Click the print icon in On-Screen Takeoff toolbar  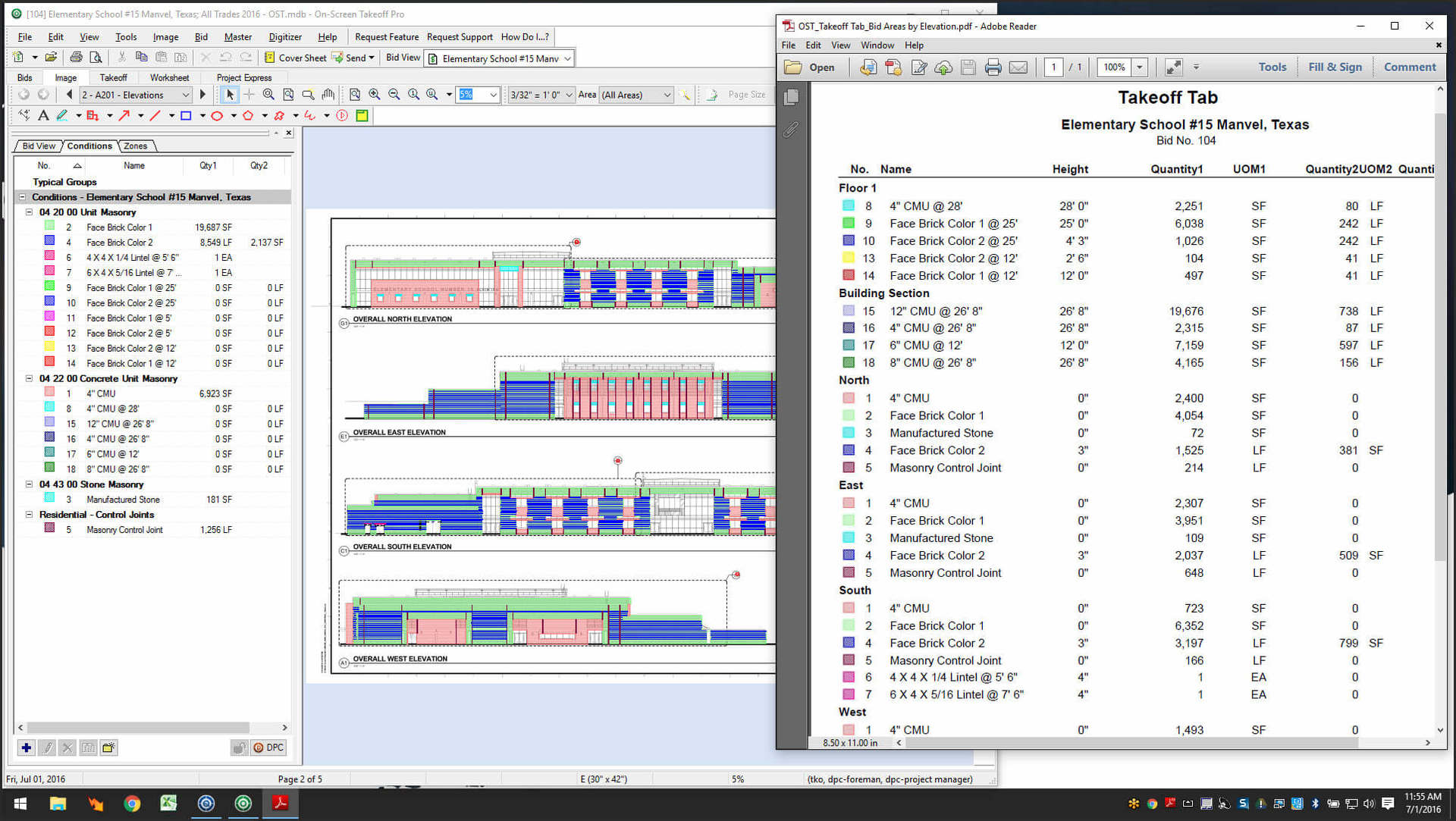[x=76, y=58]
